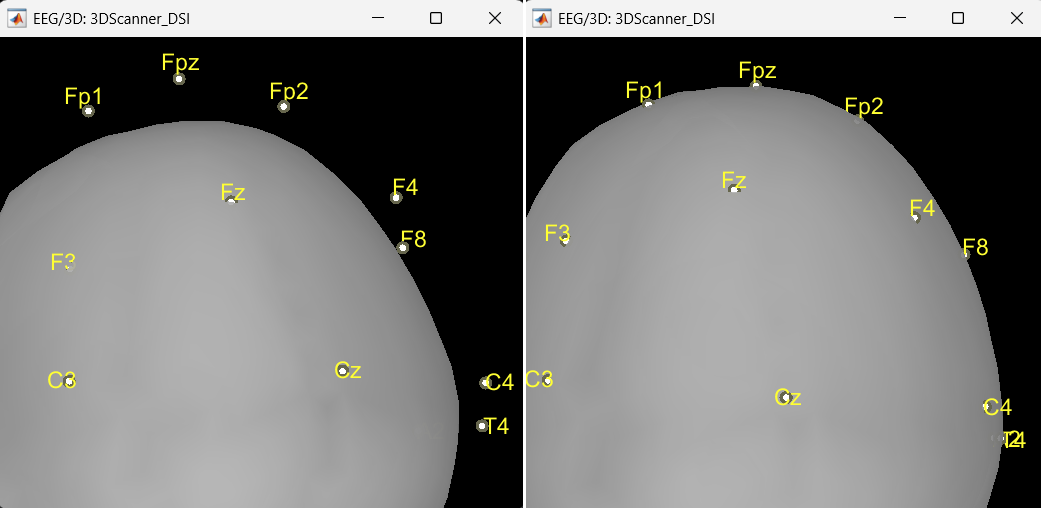This screenshot has width=1041, height=508.
Task: Click the MATLAB icon in the right window title bar
Action: click(x=541, y=18)
